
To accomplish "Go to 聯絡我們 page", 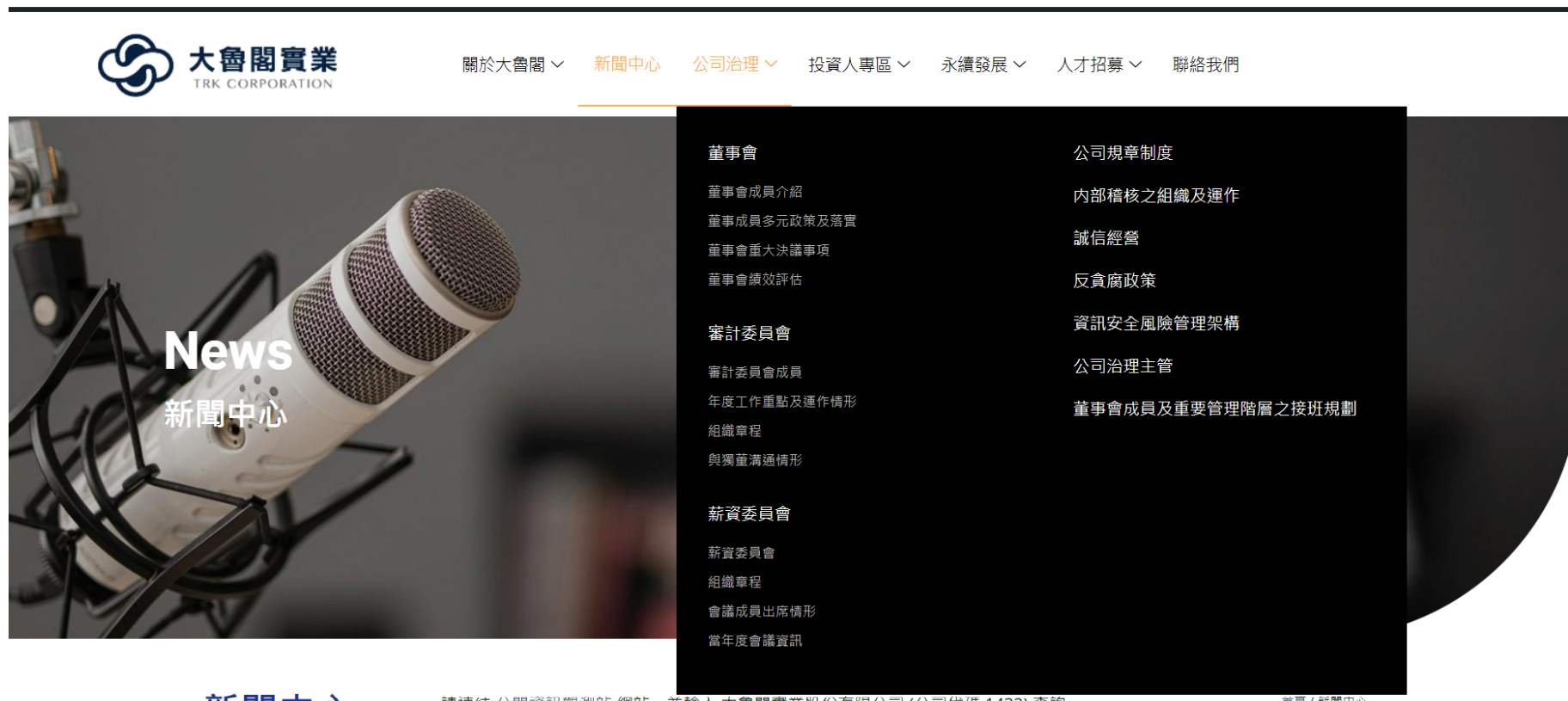I will point(1206,65).
